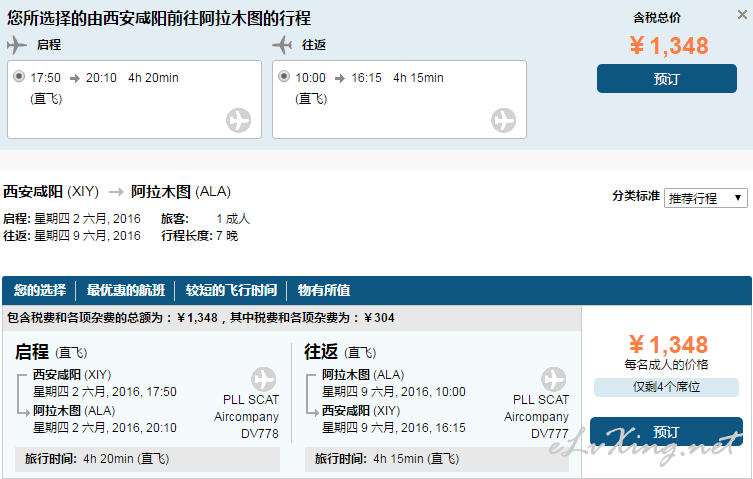Click the 仅剩4个席位 seats remaining badge

(x=666, y=387)
